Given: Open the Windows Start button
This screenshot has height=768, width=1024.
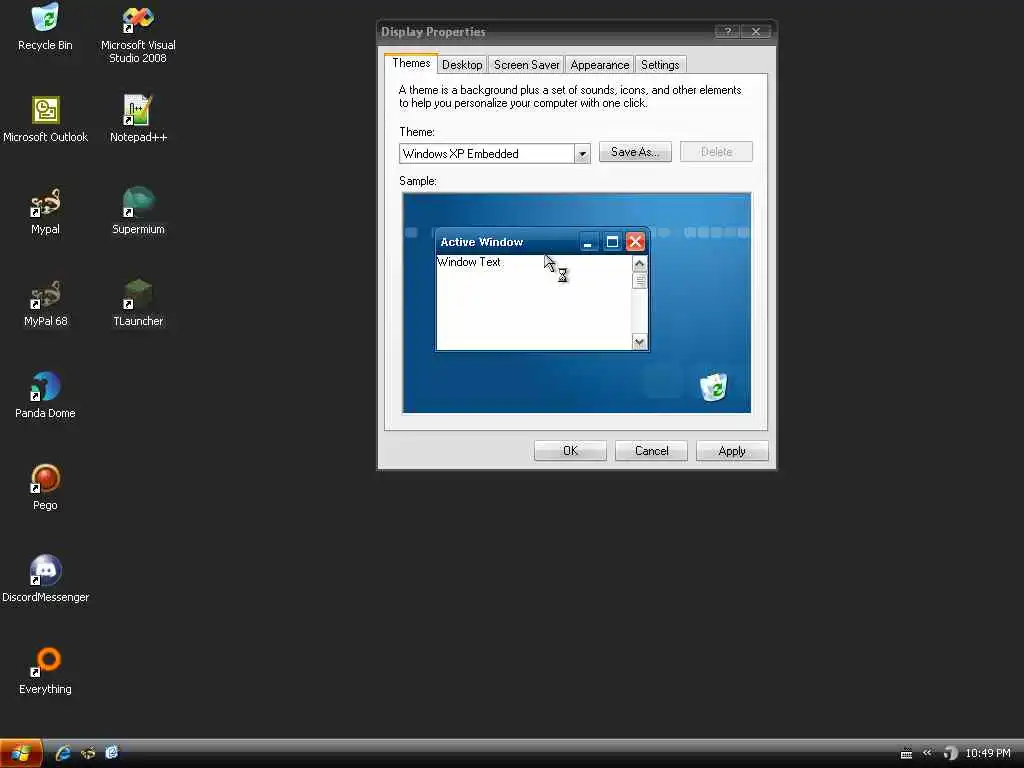Looking at the screenshot, I should point(21,753).
